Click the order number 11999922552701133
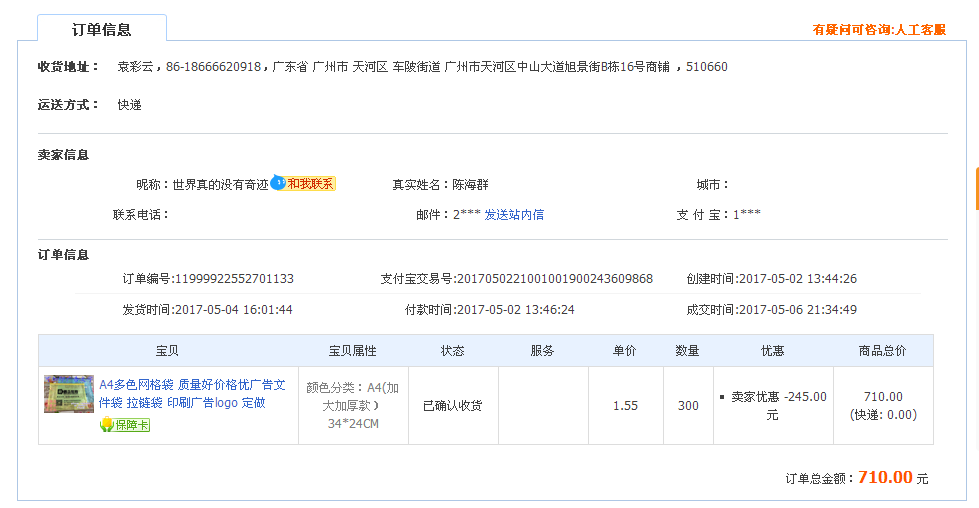This screenshot has width=979, height=508. tap(234, 279)
